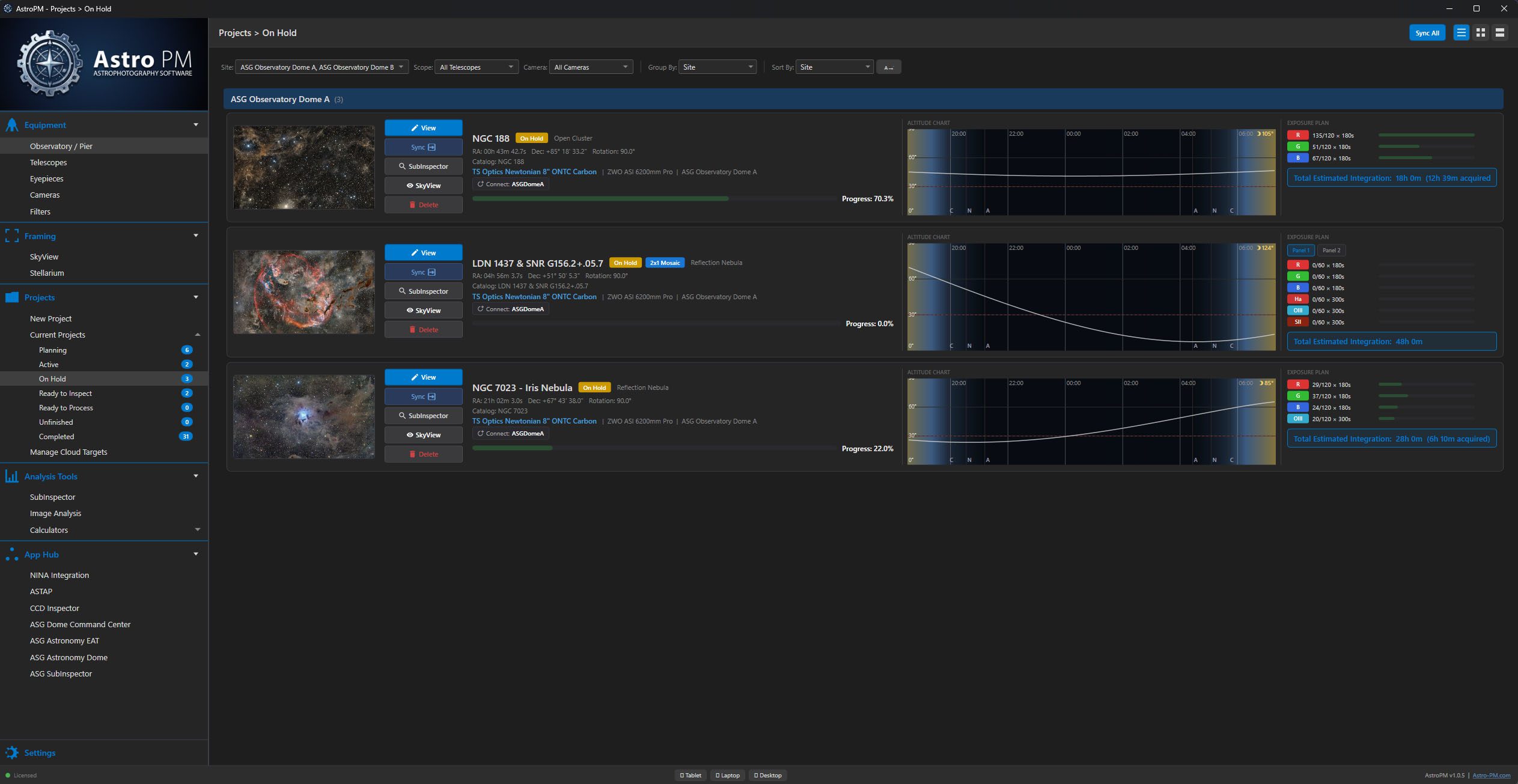Image resolution: width=1518 pixels, height=784 pixels.
Task: Click the Sync All button
Action: coord(1427,33)
